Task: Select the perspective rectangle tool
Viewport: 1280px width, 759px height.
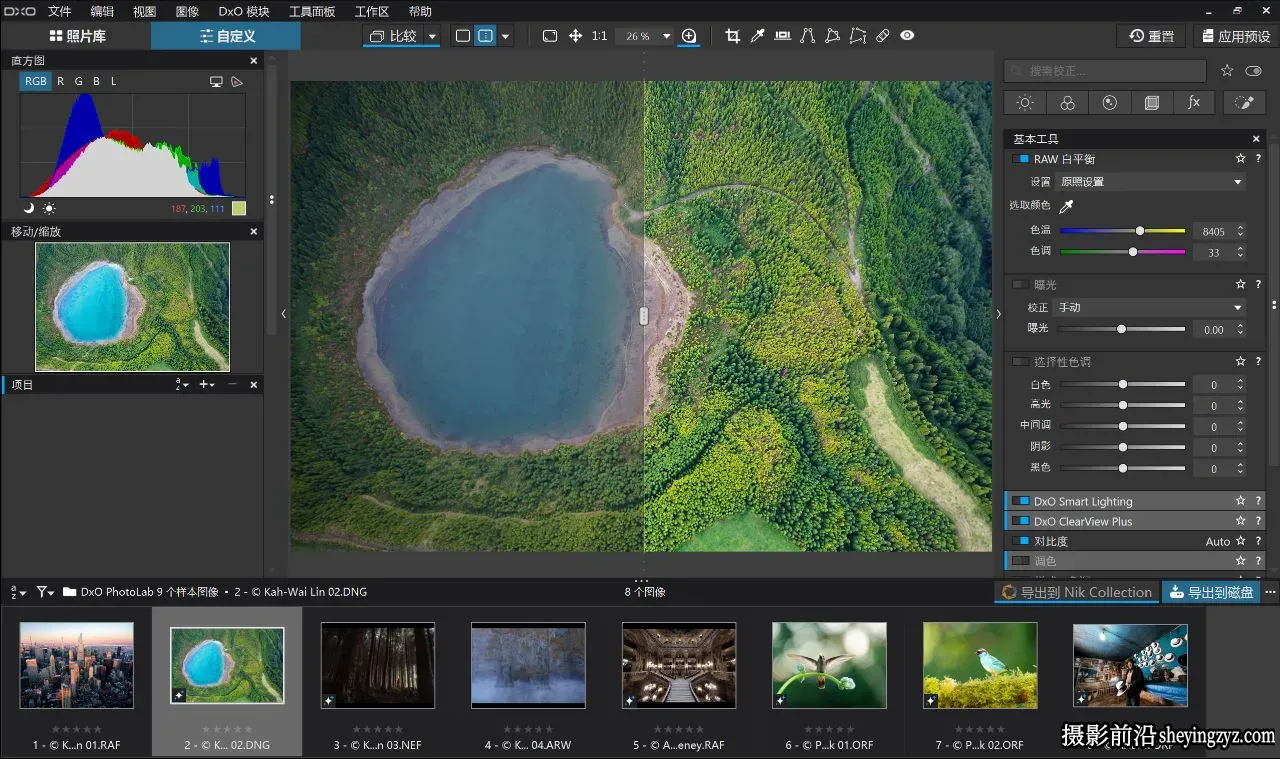Action: pos(832,36)
